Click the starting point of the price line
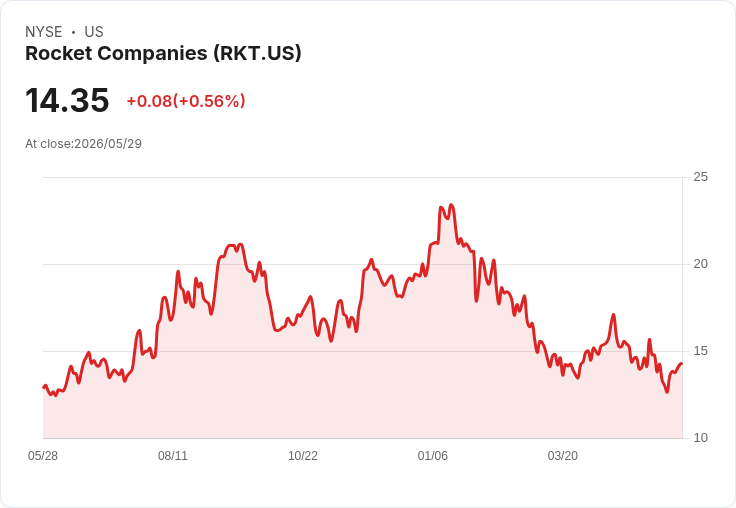736x508 pixels. click(x=44, y=387)
